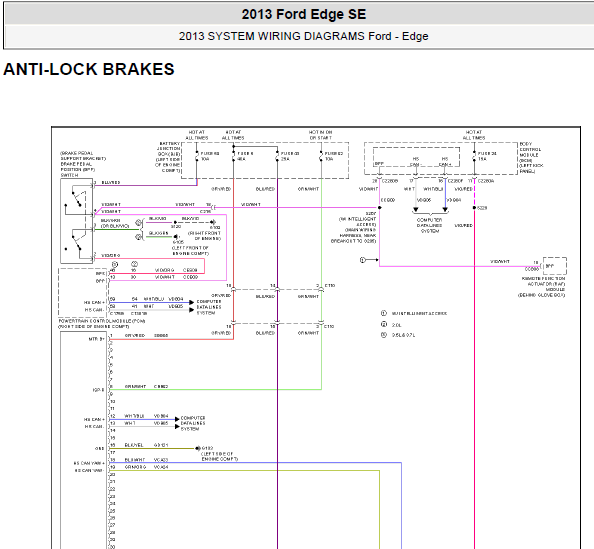The image size is (594, 549).
Task: Click the 40A fuse symbol in junction box
Action: pyautogui.click(x=233, y=156)
